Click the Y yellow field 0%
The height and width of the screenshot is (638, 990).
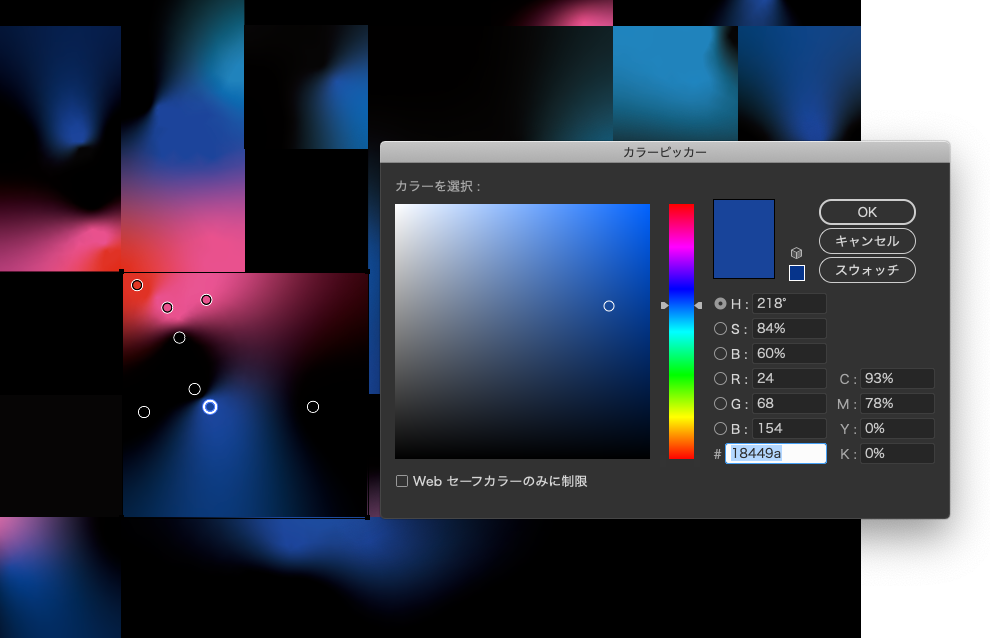tap(897, 428)
